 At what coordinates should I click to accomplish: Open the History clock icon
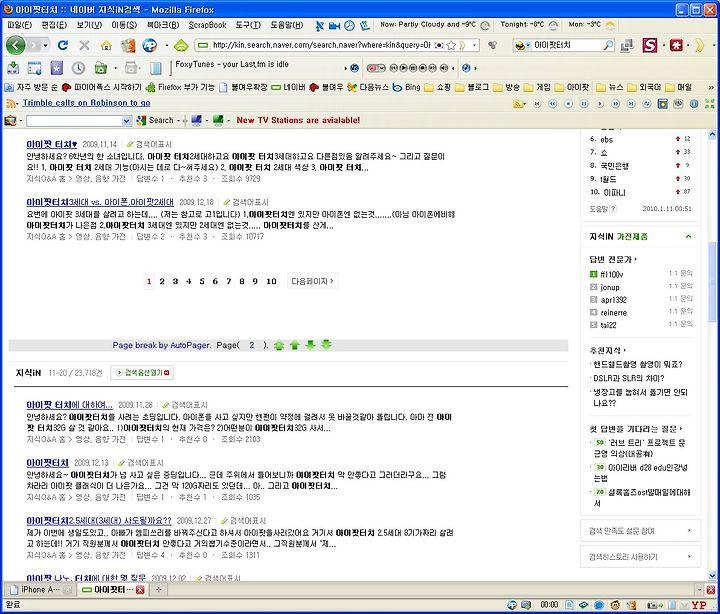click(79, 68)
